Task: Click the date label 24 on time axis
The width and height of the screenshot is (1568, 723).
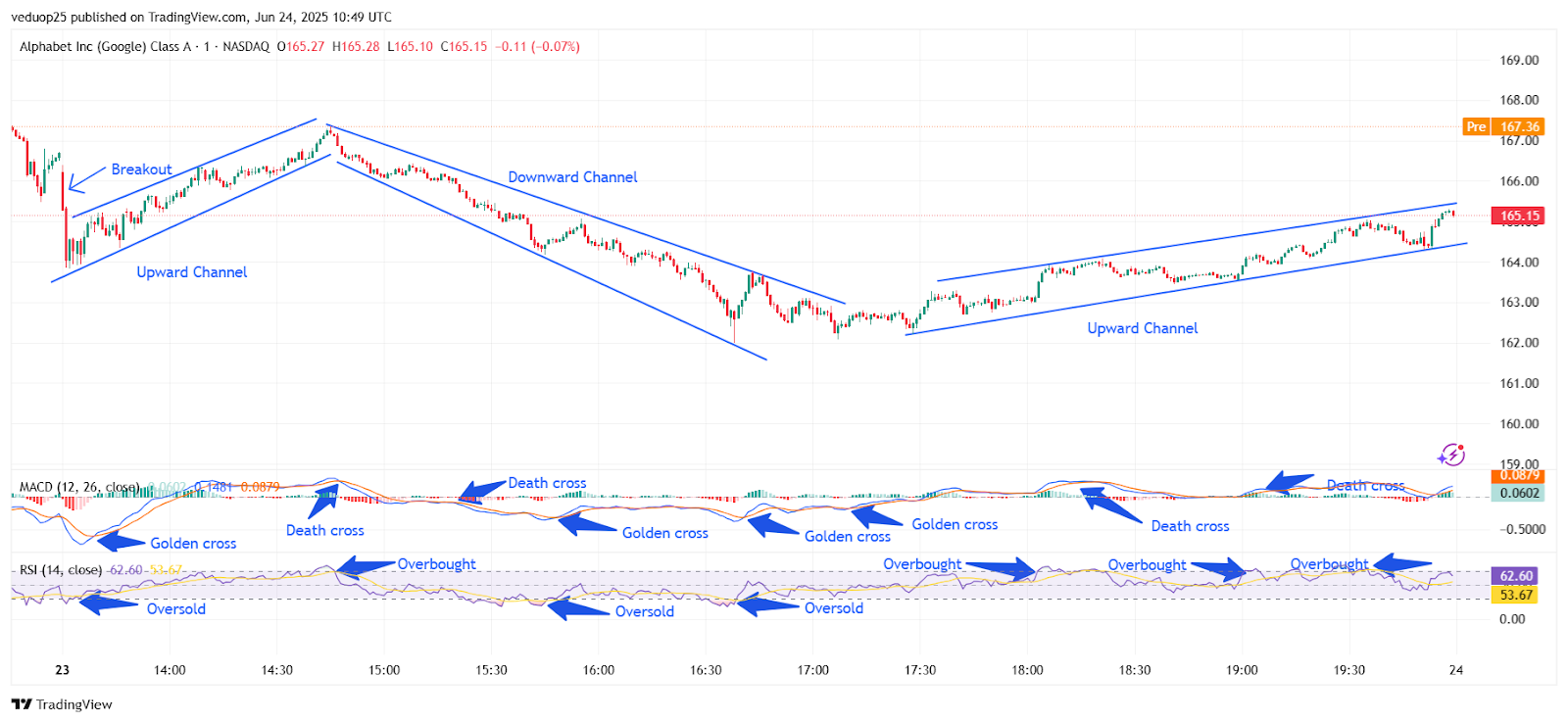Action: 1456,670
